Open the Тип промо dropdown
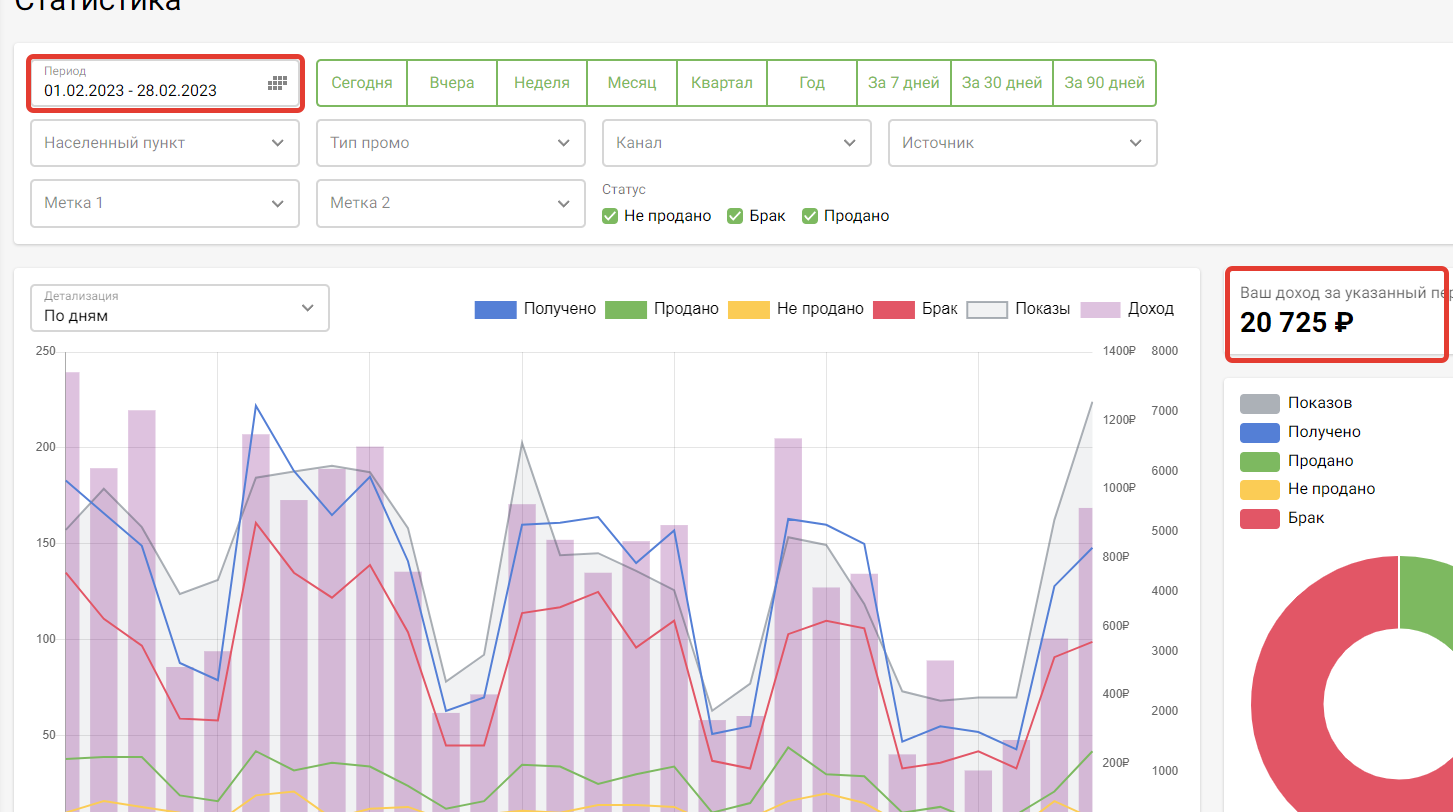Viewport: 1453px width, 812px height. click(x=451, y=143)
